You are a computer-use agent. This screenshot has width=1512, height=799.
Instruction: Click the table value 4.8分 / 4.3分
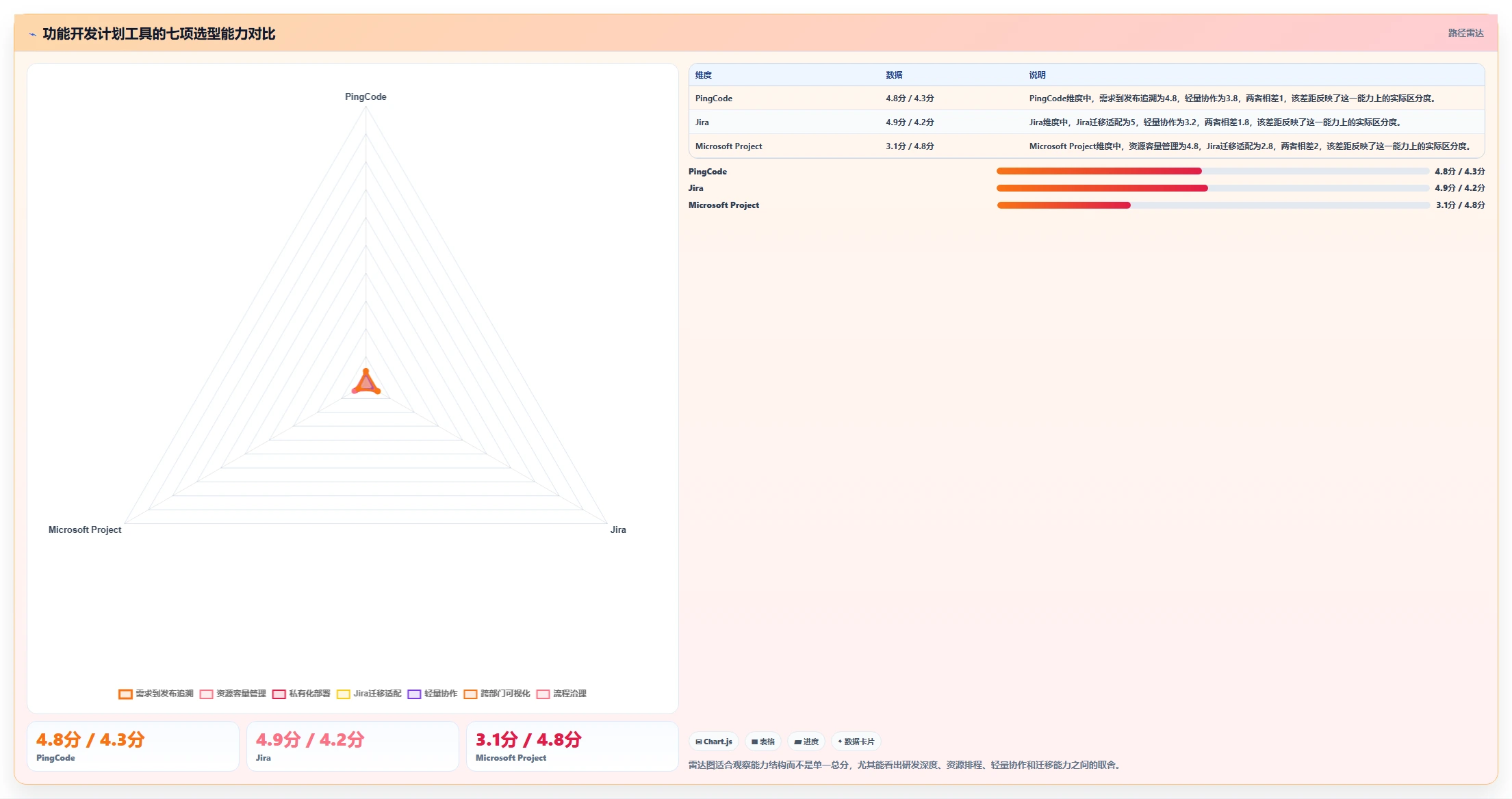(x=910, y=99)
